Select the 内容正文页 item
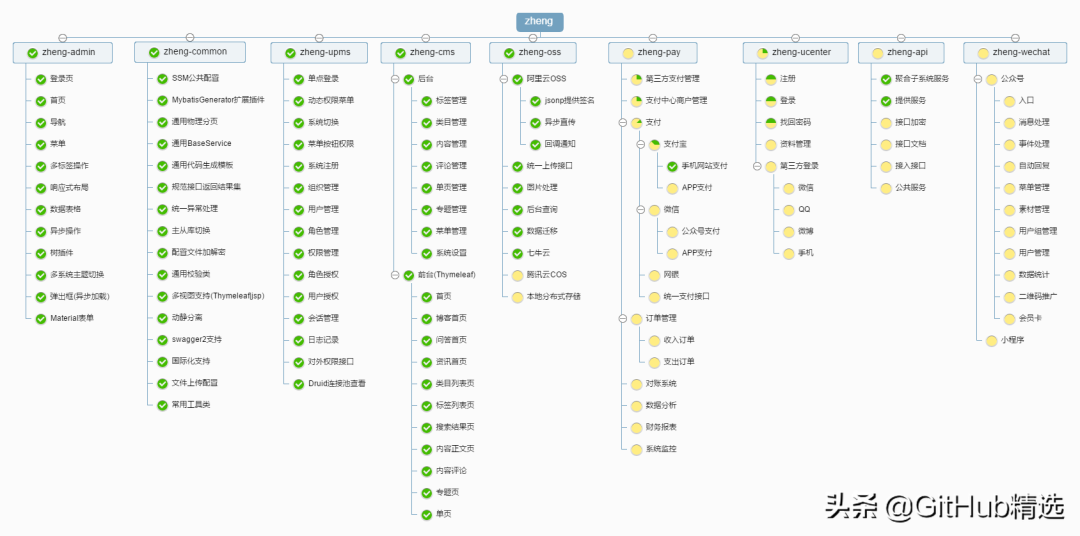The width and height of the screenshot is (1080, 536). point(448,449)
